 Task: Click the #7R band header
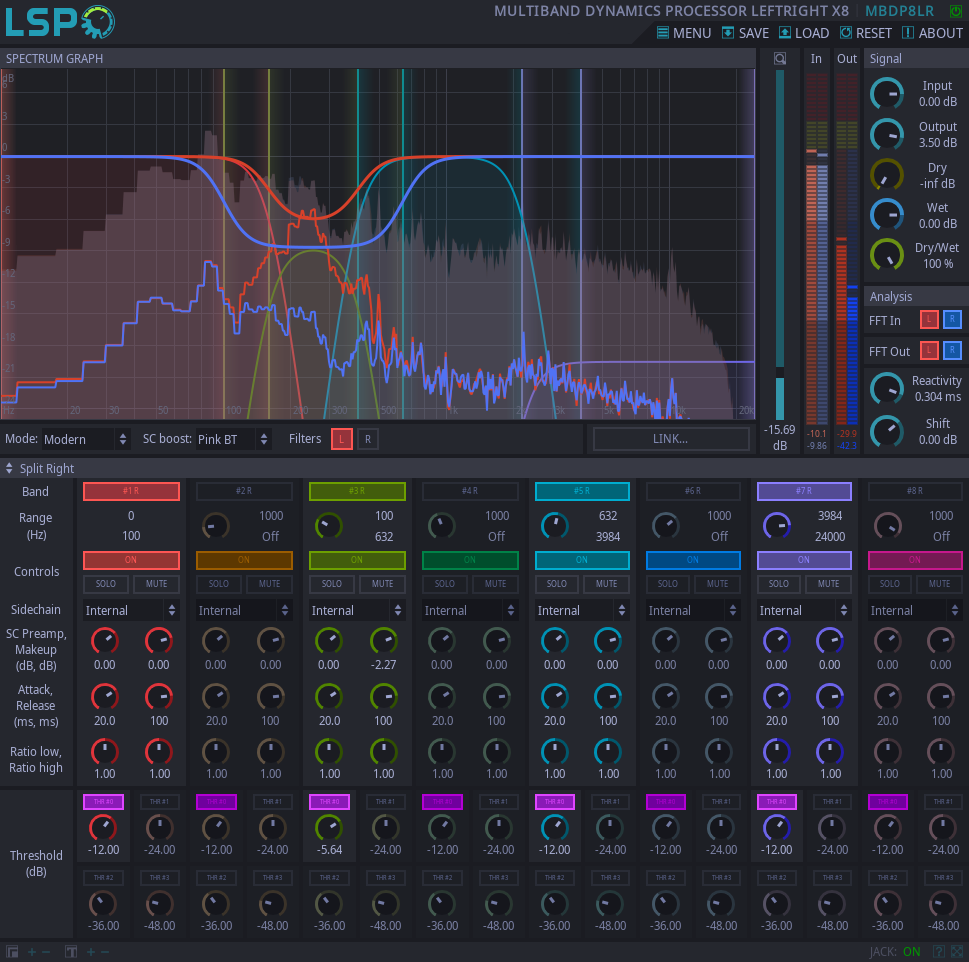pyautogui.click(x=805, y=491)
